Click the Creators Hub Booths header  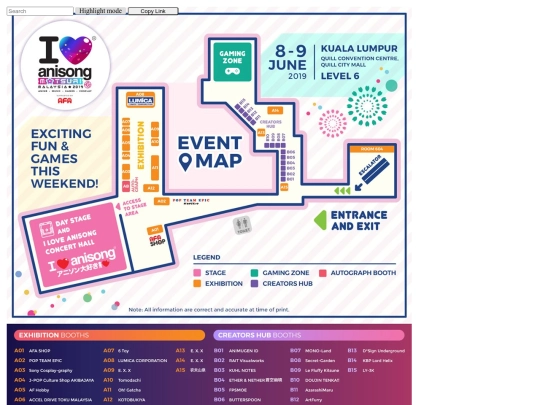pyautogui.click(x=309, y=335)
